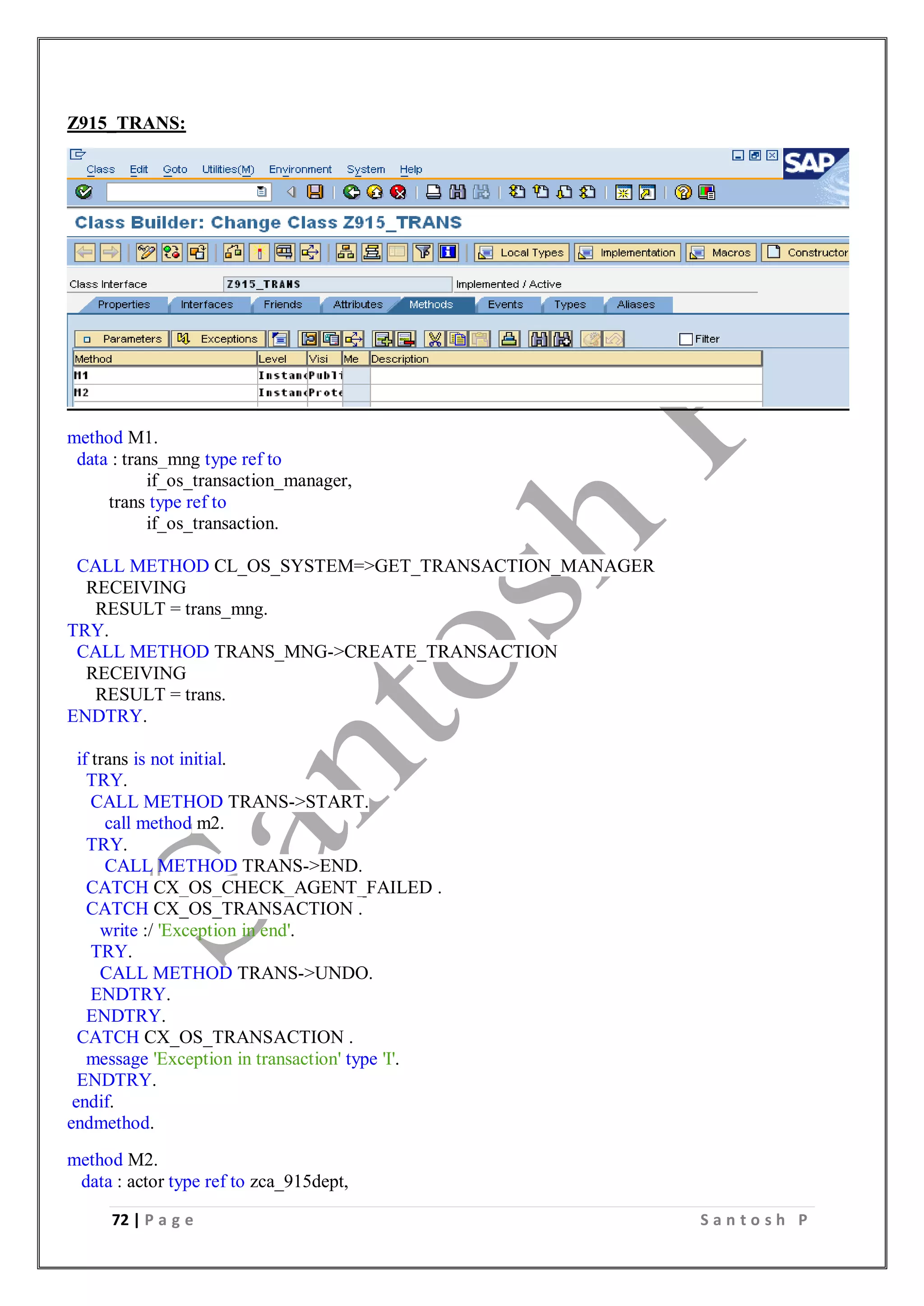Select method row M2
924x1306 pixels.
coord(165,392)
